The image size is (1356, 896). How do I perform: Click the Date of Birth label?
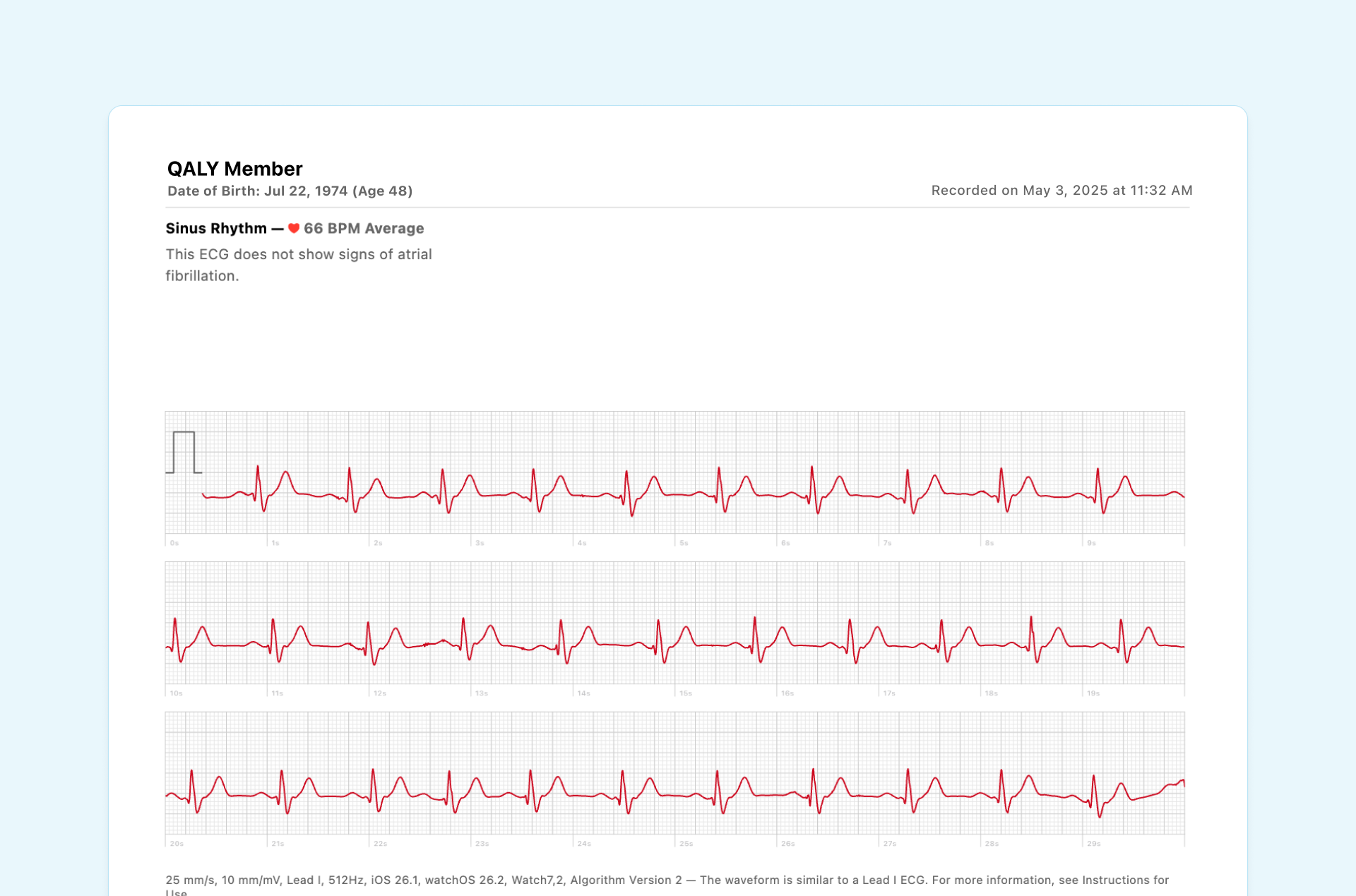pos(214,191)
